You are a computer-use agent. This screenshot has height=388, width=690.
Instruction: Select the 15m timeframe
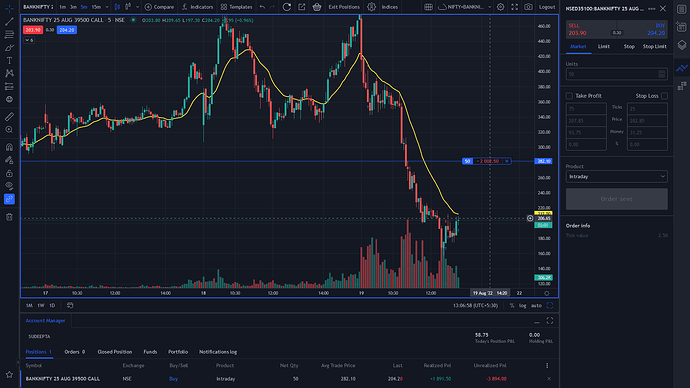[x=96, y=7]
